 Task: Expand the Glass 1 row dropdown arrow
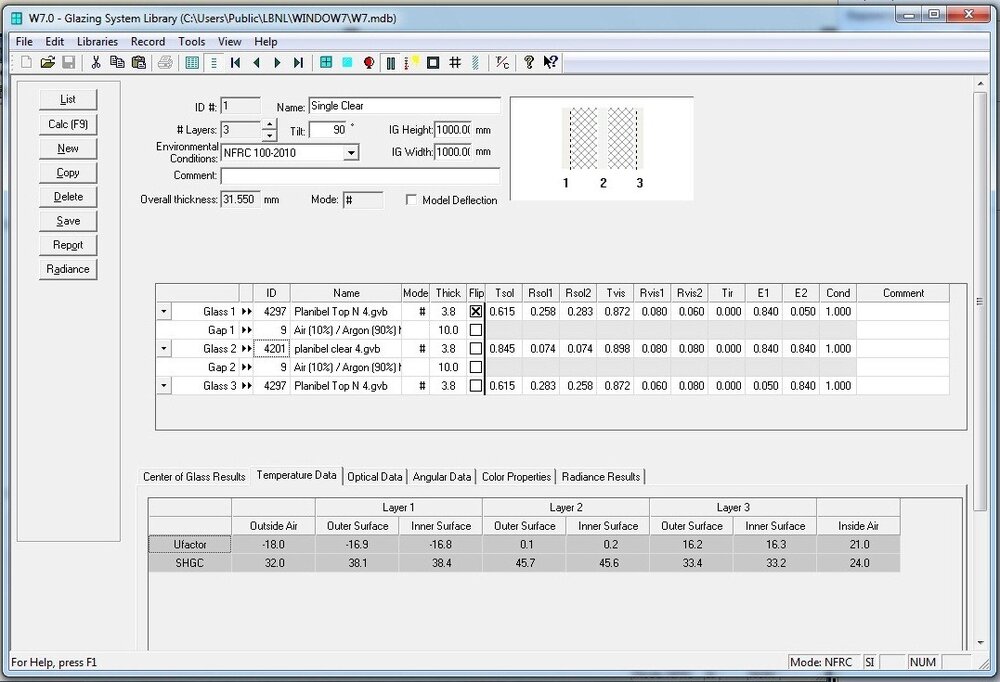(x=164, y=312)
